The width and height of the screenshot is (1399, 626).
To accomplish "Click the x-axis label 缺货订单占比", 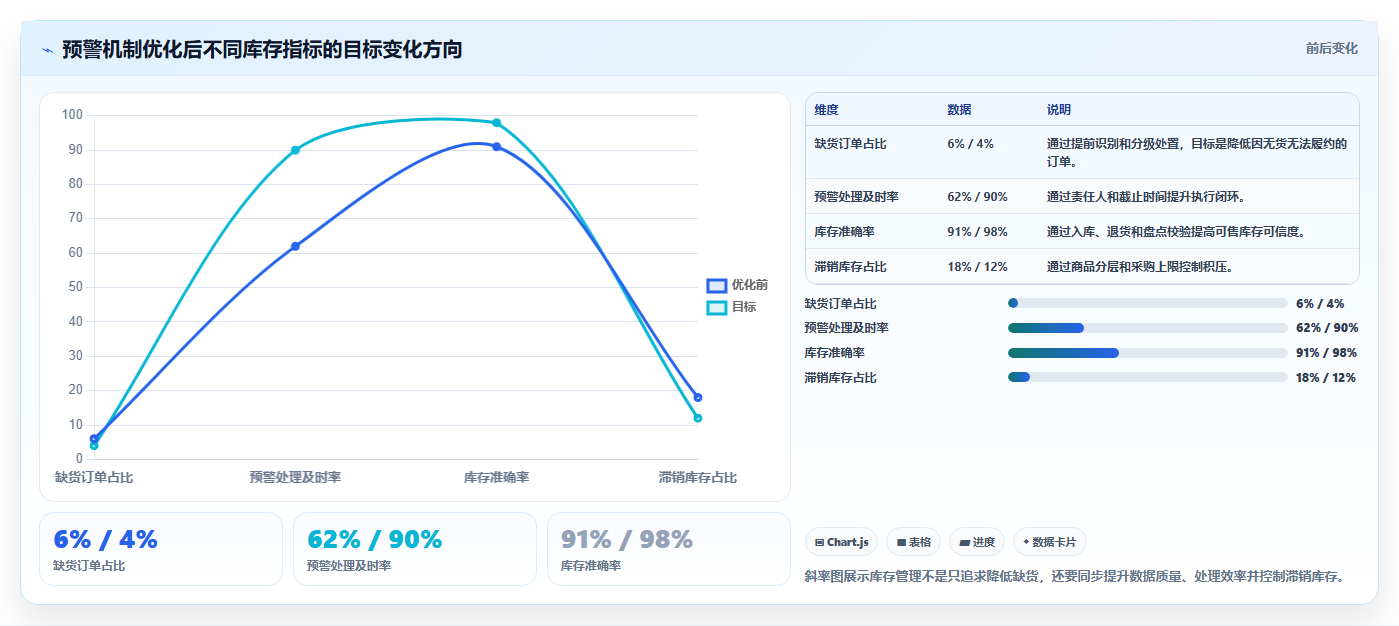I will (94, 477).
